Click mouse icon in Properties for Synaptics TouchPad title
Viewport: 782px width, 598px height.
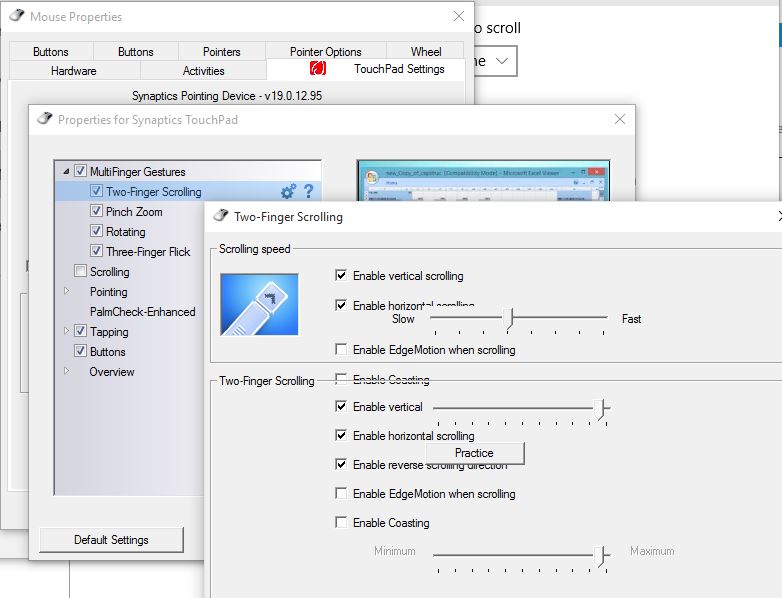45,119
